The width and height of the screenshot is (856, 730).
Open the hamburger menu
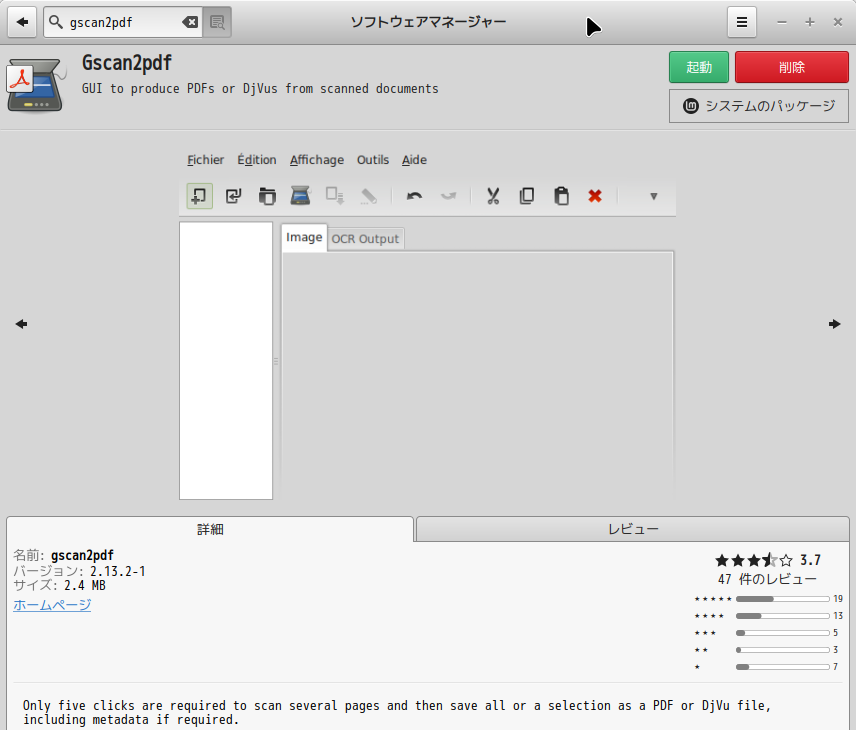742,22
